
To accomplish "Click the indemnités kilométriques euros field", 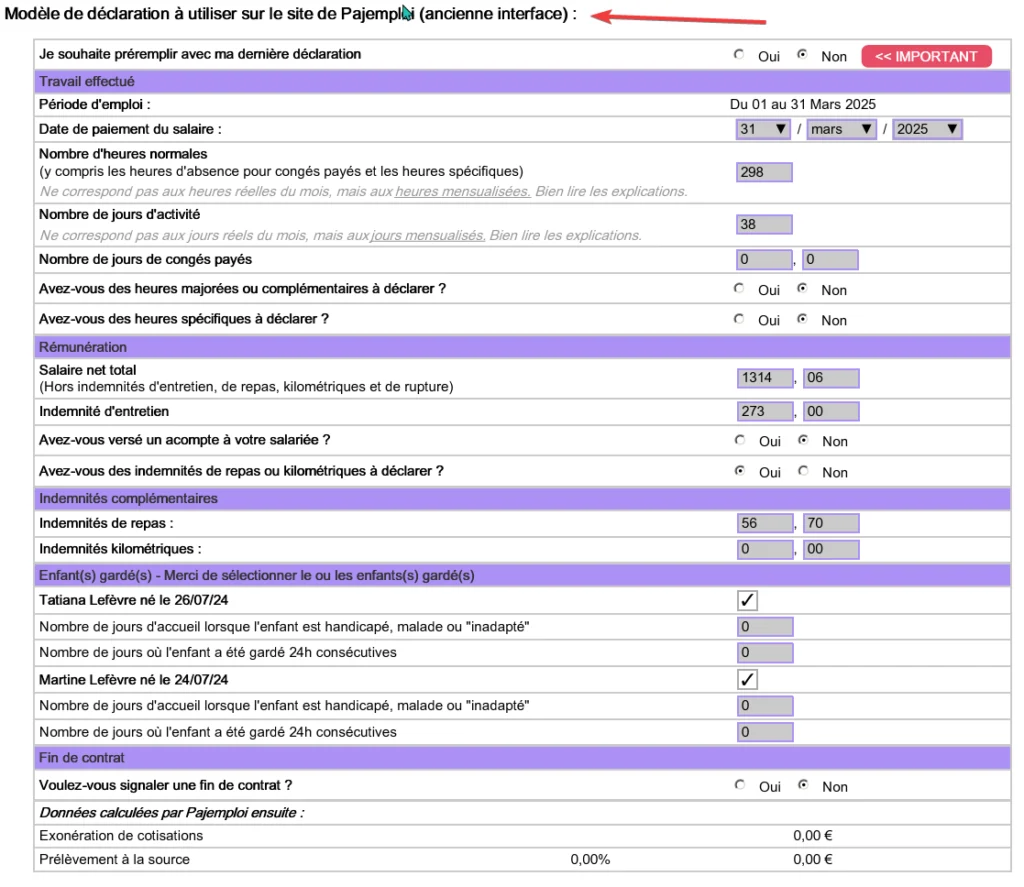I will pos(765,549).
